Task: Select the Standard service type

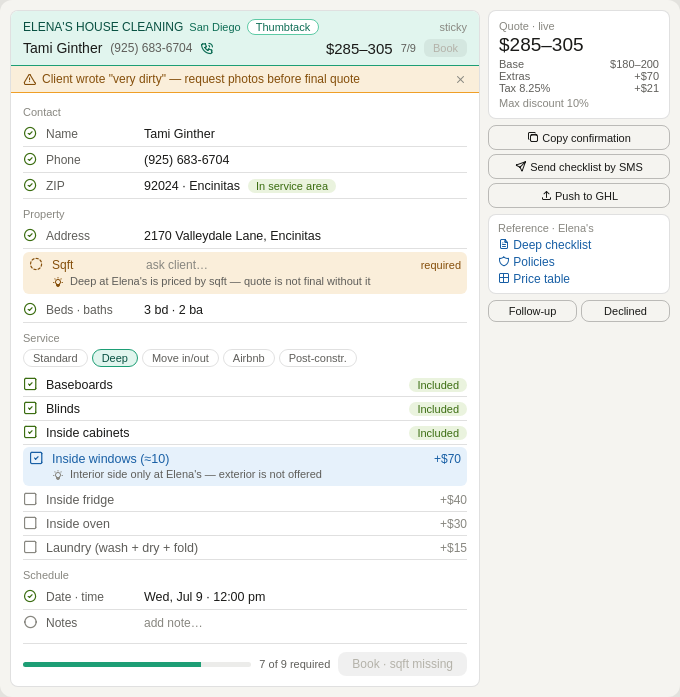Action: coord(55,358)
